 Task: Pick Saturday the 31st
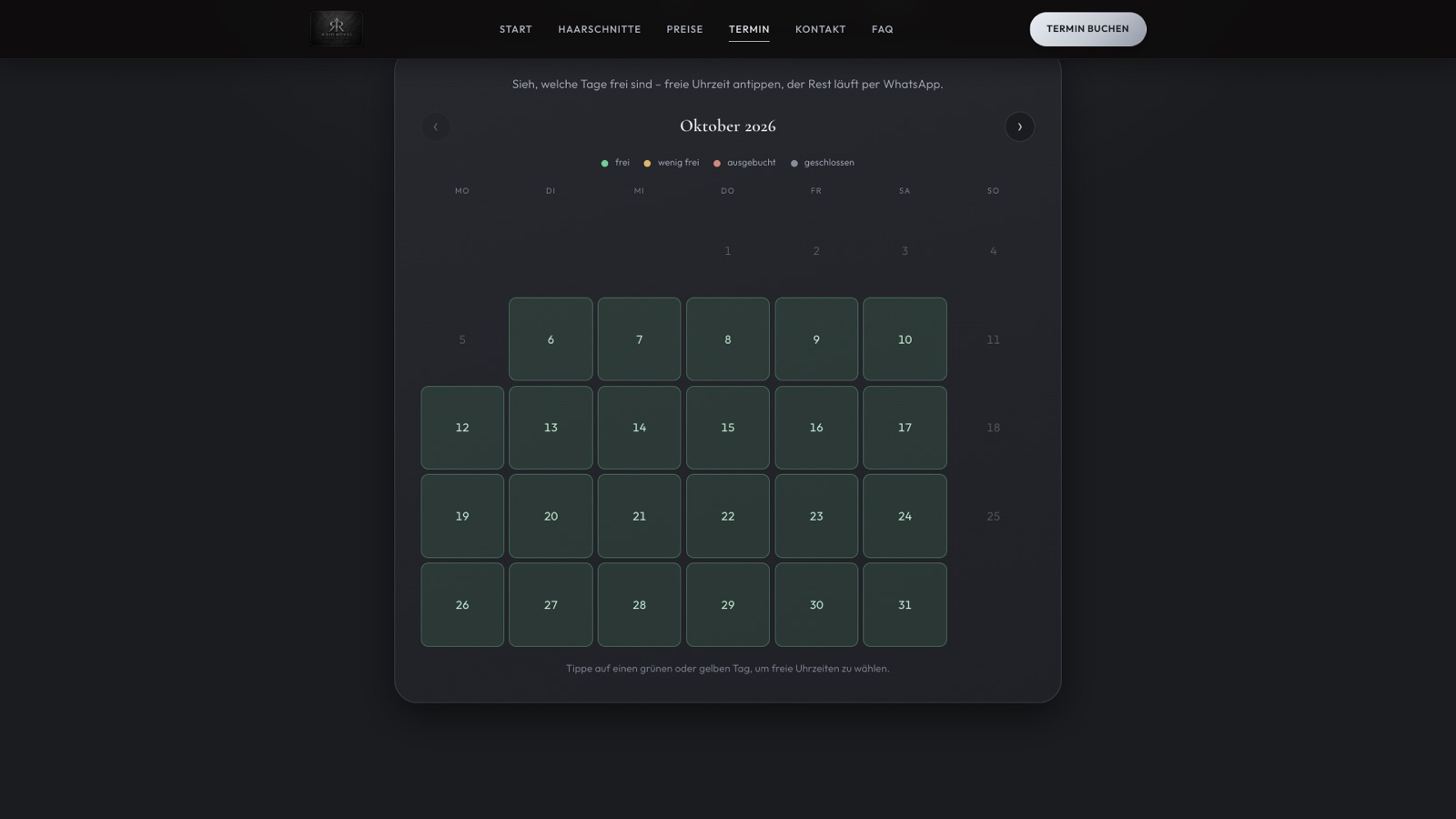(905, 605)
